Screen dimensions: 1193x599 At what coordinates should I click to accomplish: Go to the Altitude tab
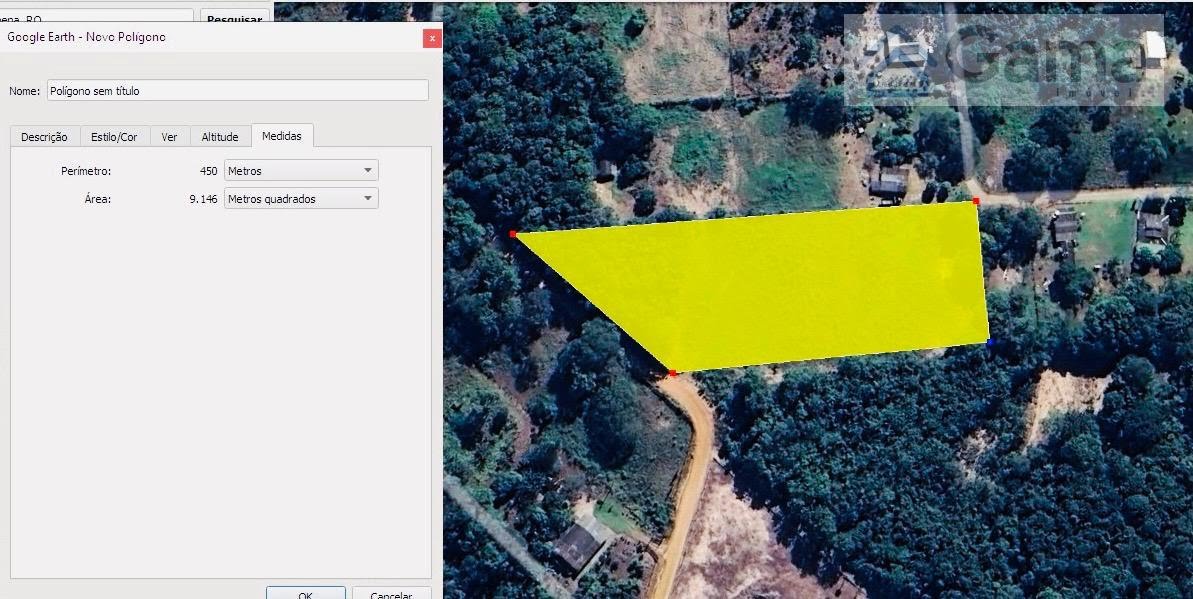pyautogui.click(x=220, y=137)
